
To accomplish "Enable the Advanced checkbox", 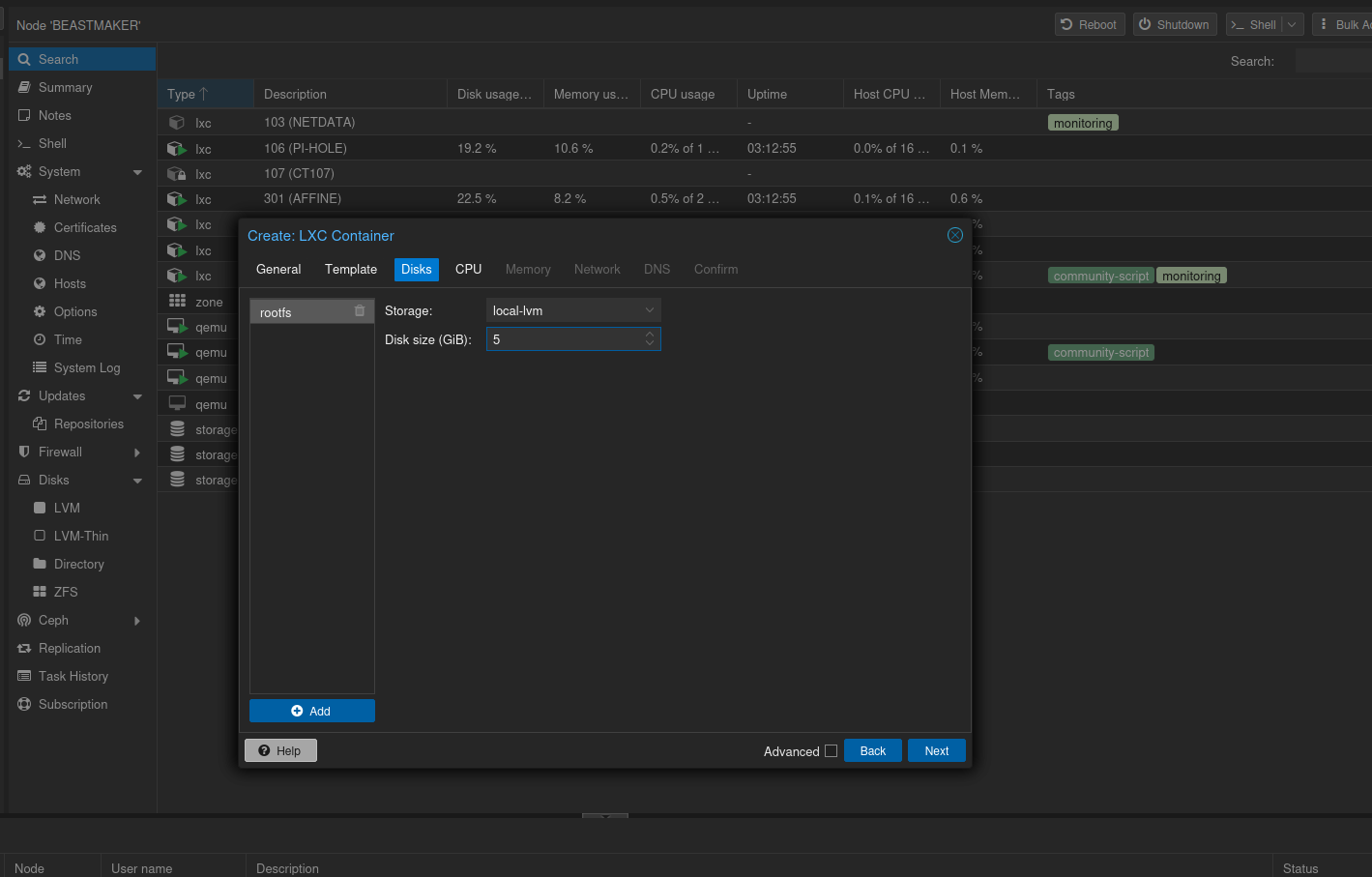I will (x=831, y=751).
